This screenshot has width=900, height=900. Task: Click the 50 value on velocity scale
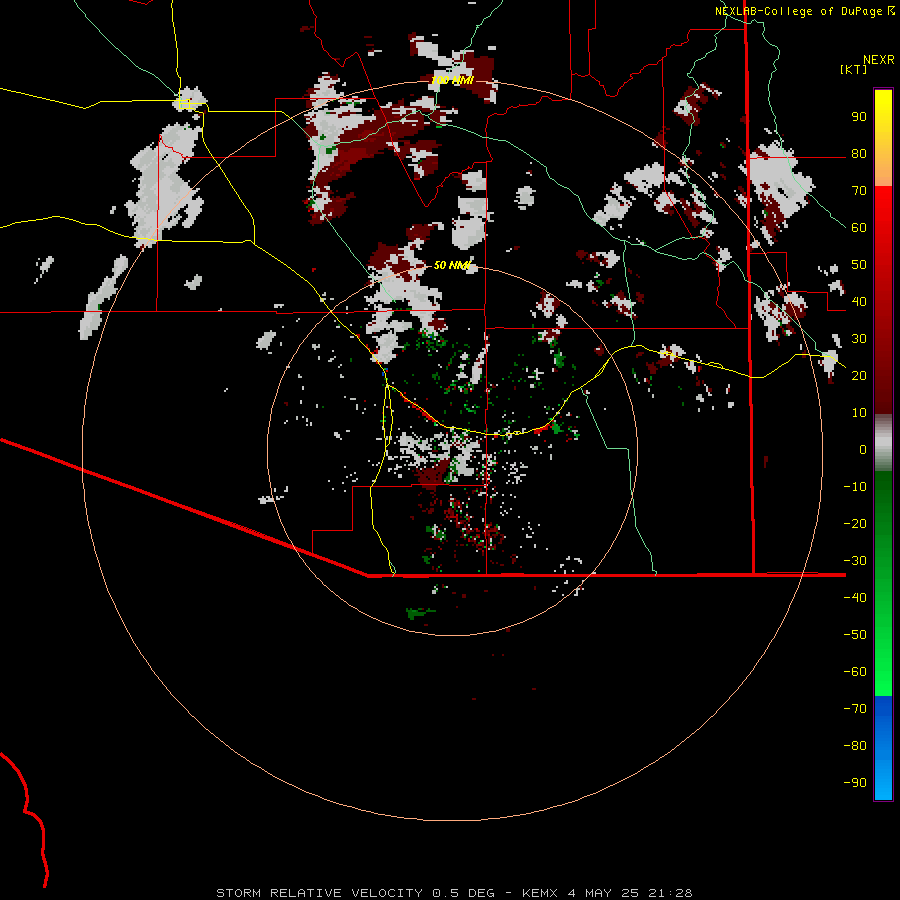[x=859, y=265]
